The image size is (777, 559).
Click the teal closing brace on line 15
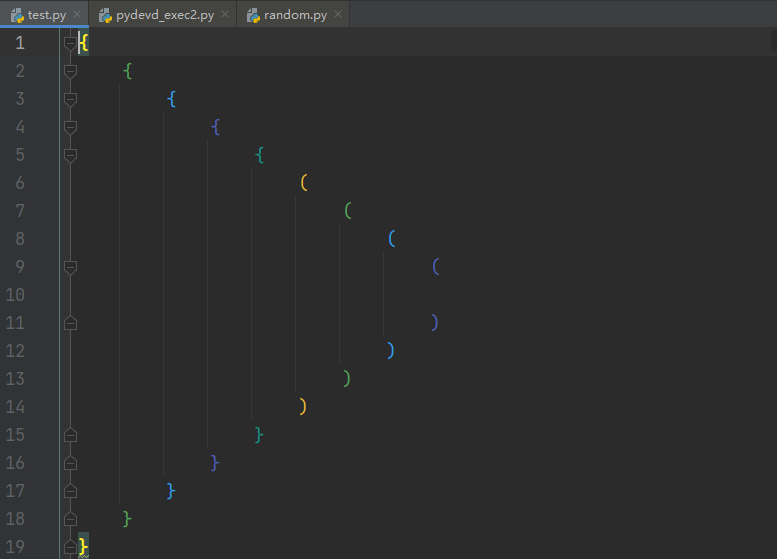tap(259, 435)
